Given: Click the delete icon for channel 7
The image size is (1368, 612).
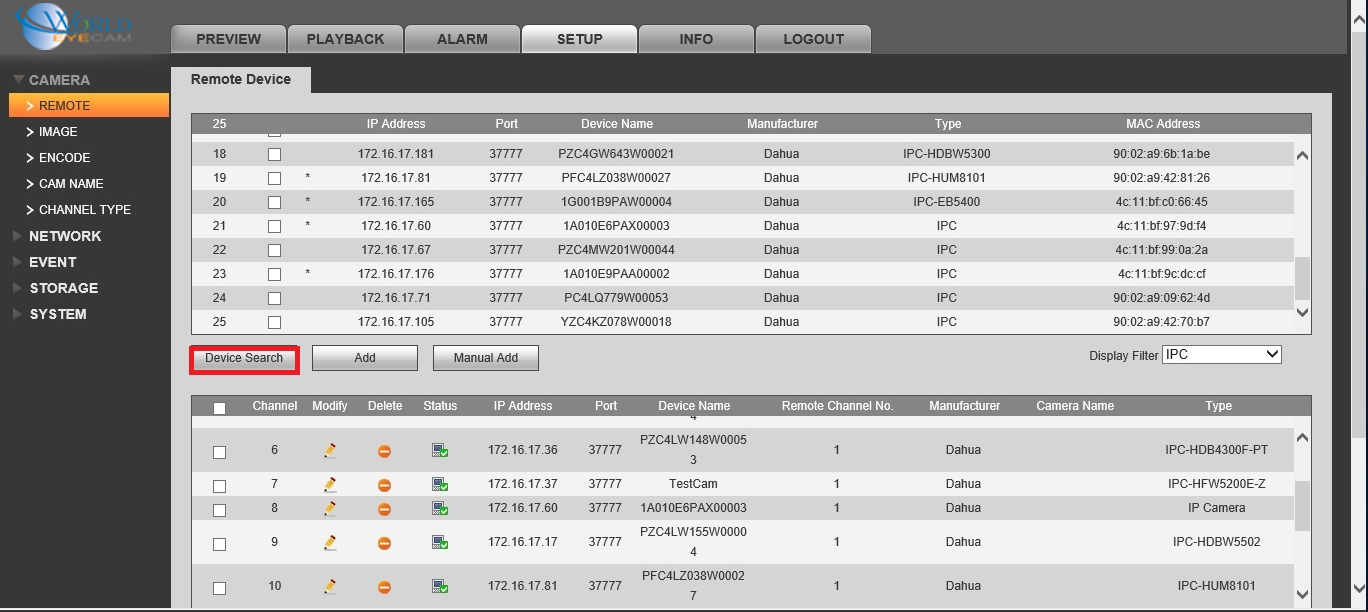Looking at the screenshot, I should 384,485.
